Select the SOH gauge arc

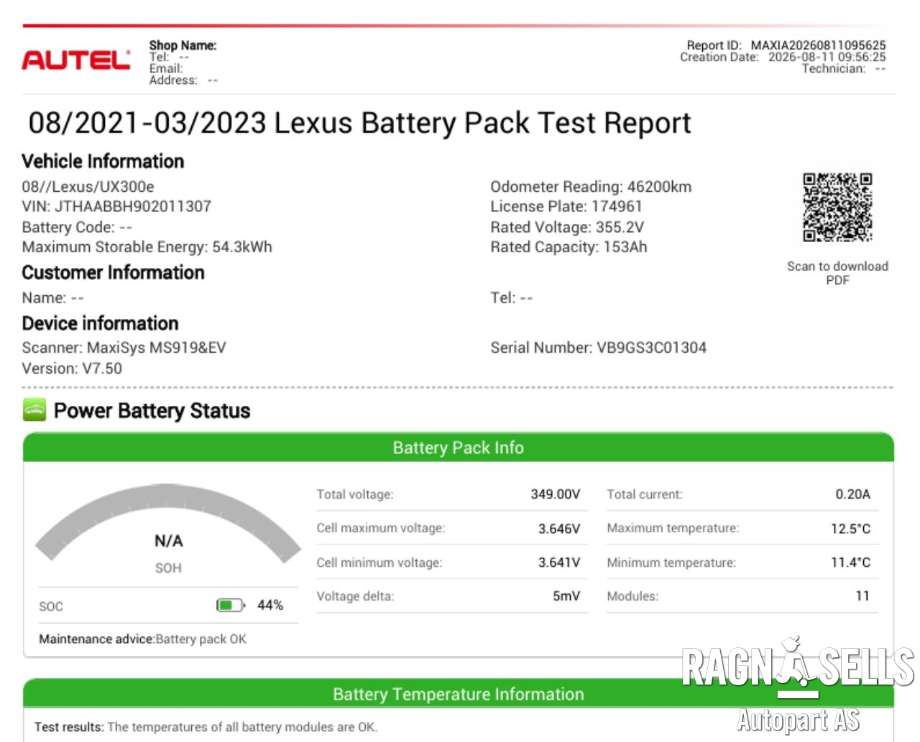coord(168,521)
